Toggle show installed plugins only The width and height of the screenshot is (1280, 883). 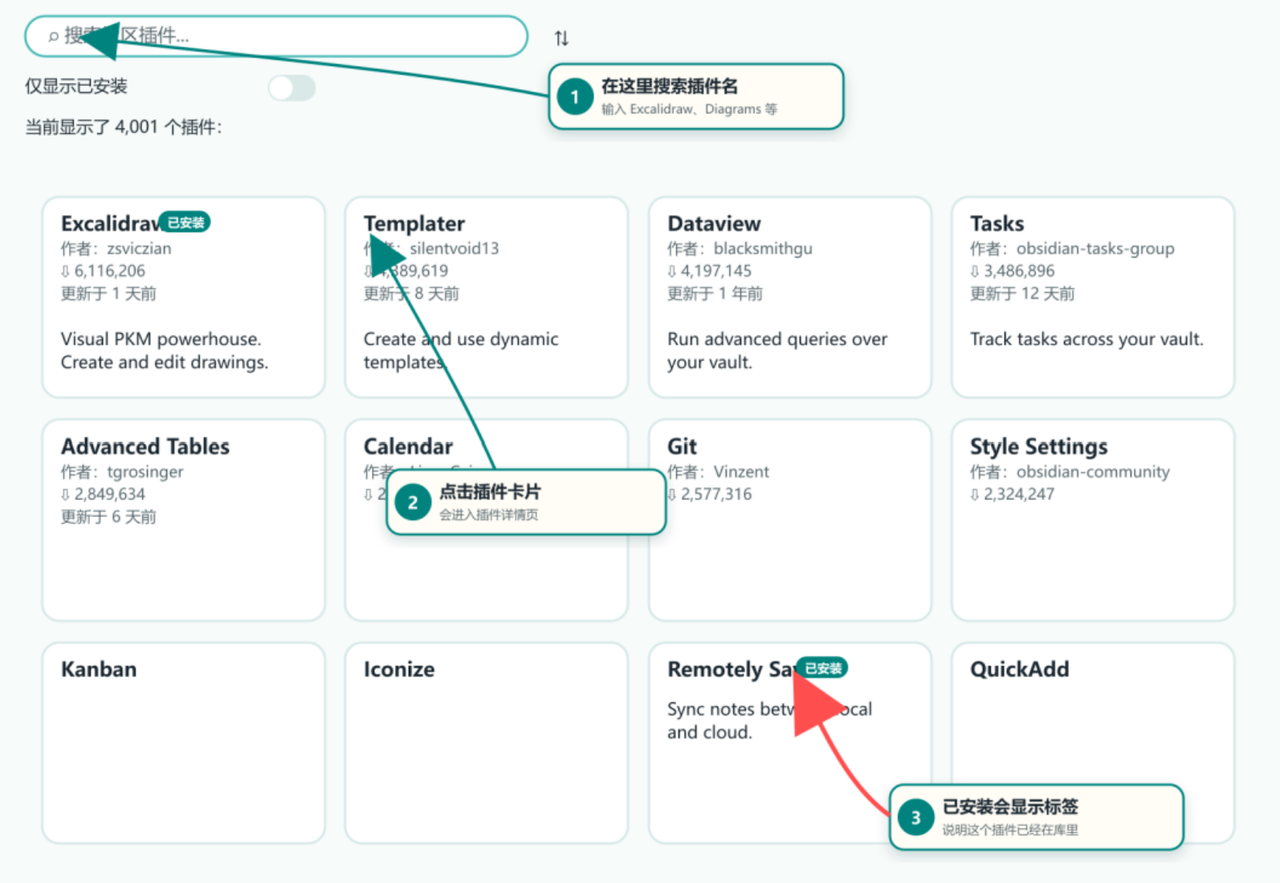[x=292, y=88]
